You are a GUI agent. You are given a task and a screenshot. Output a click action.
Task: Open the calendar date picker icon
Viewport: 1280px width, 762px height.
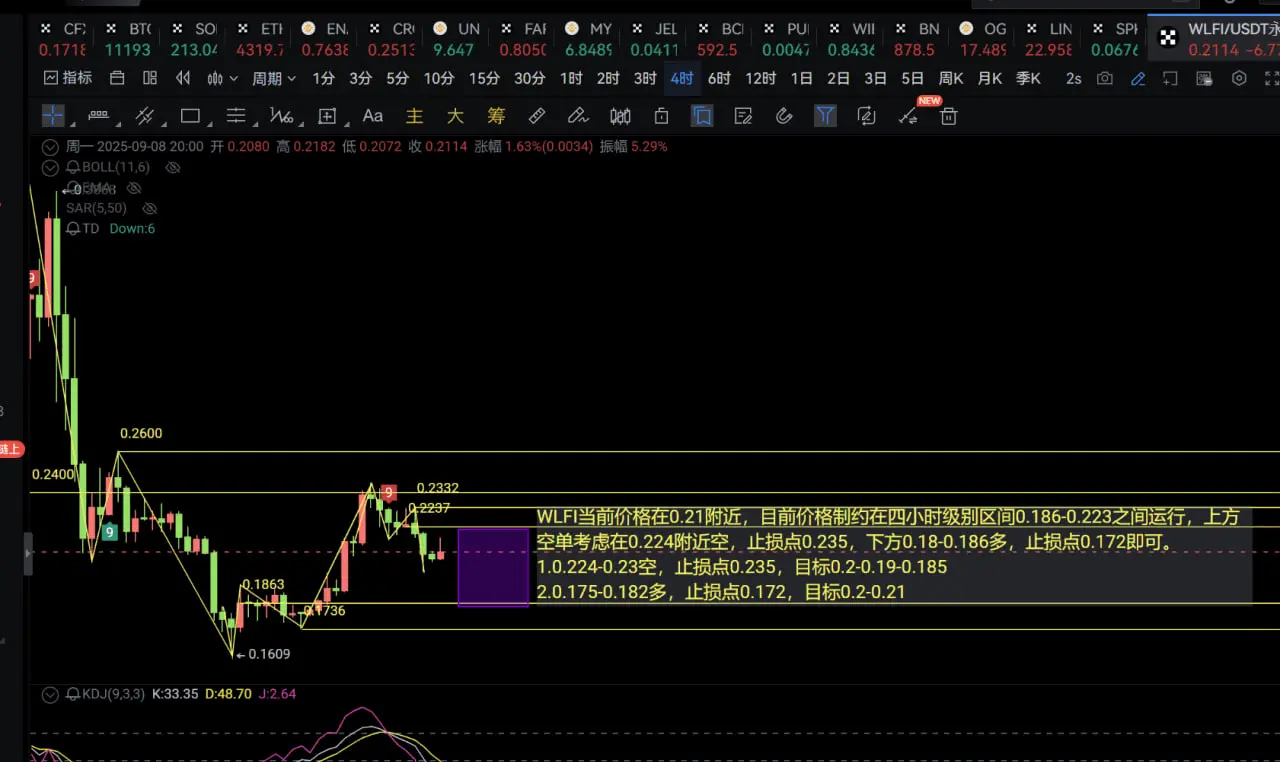pos(117,78)
